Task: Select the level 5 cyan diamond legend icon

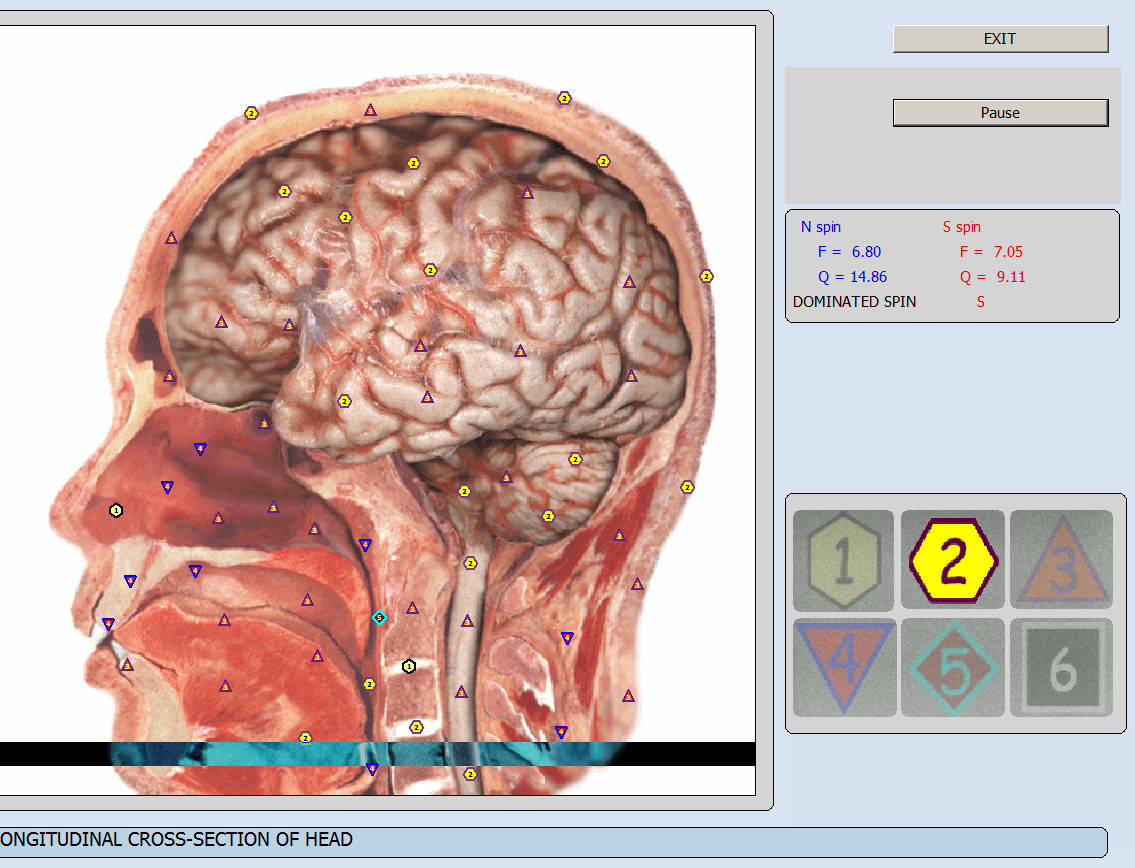Action: click(x=953, y=667)
